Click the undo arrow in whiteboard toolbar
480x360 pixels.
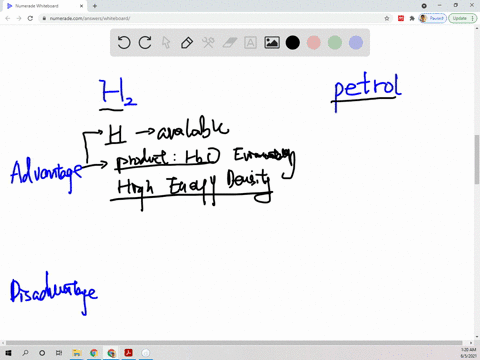(x=124, y=43)
